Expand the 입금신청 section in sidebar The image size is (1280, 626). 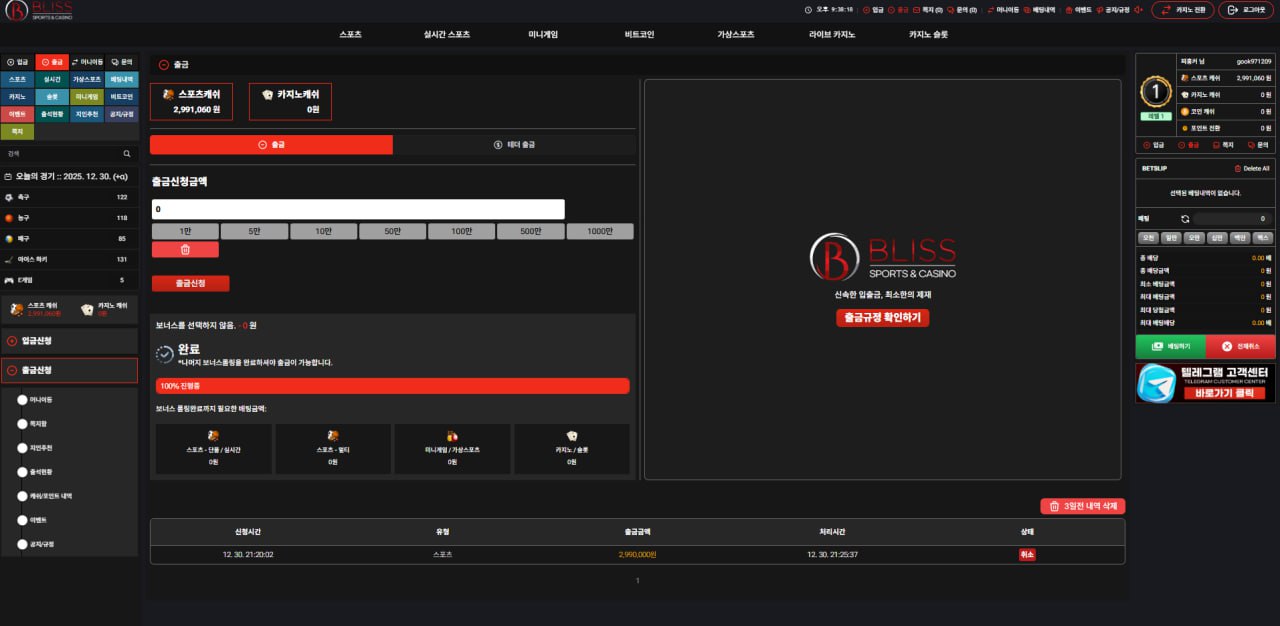(x=70, y=341)
